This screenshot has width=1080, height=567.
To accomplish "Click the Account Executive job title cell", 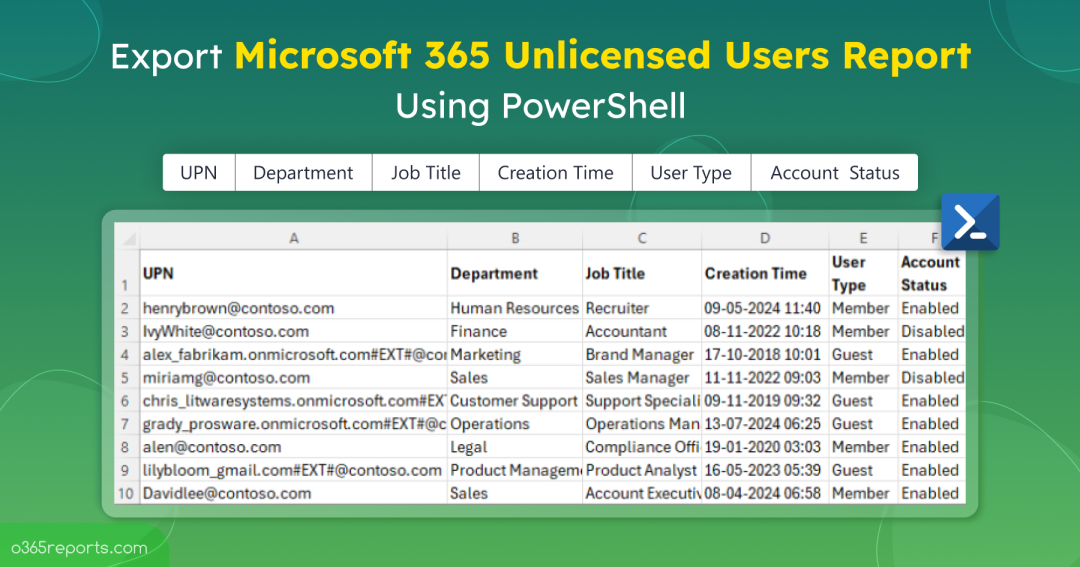I will (642, 493).
